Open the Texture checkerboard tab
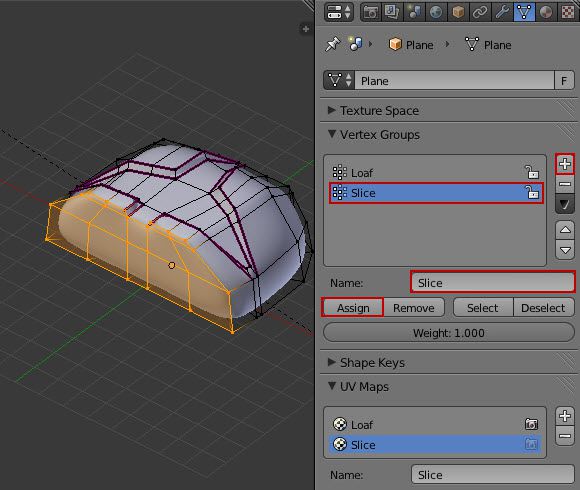The height and width of the screenshot is (490, 580). point(568,12)
